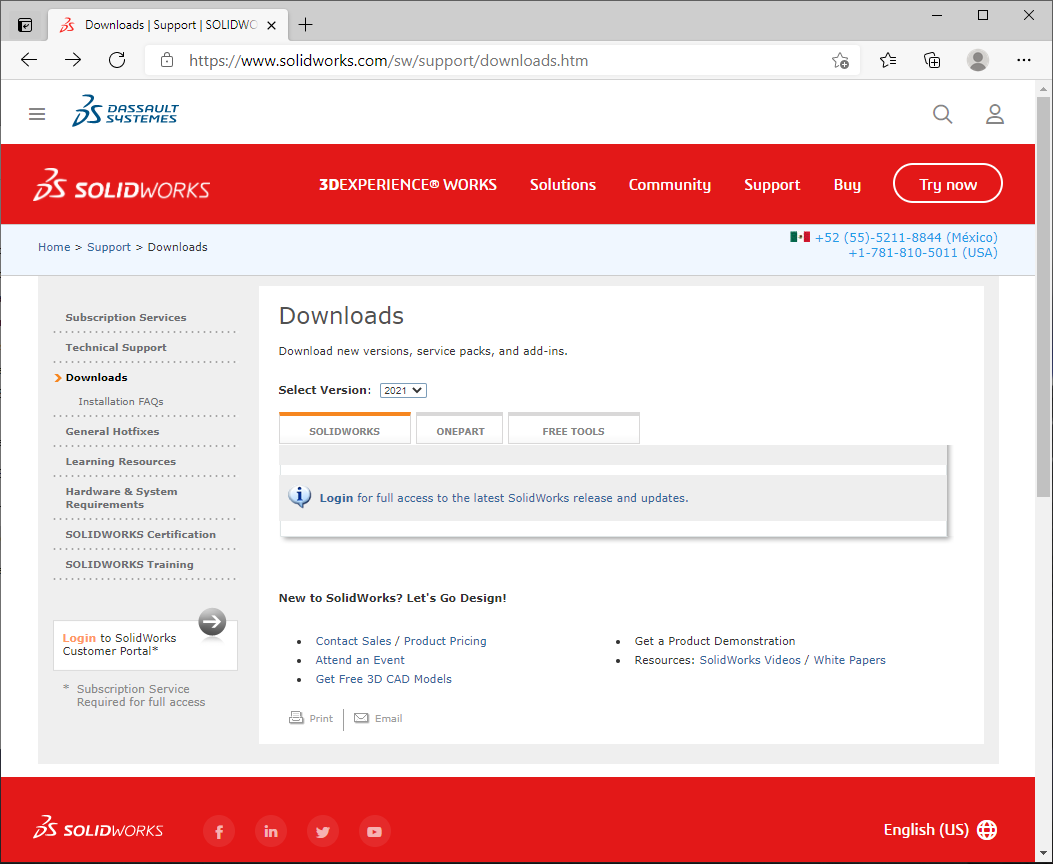
Task: Open General Hotfixes sidebar link
Action: click(112, 432)
